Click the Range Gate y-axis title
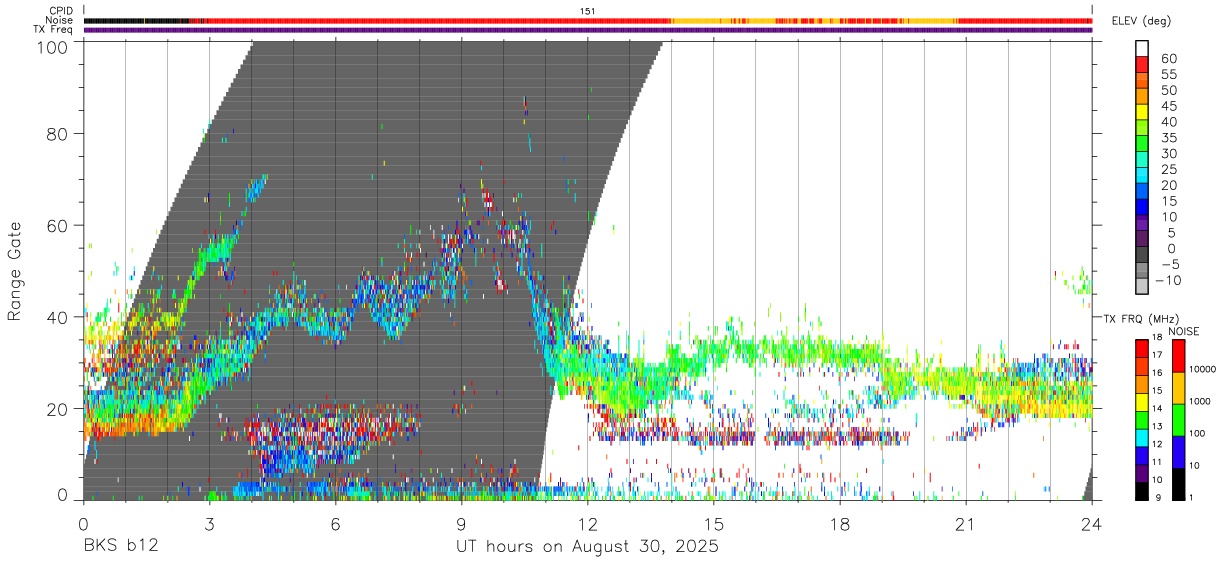1228x567 pixels. tap(15, 270)
